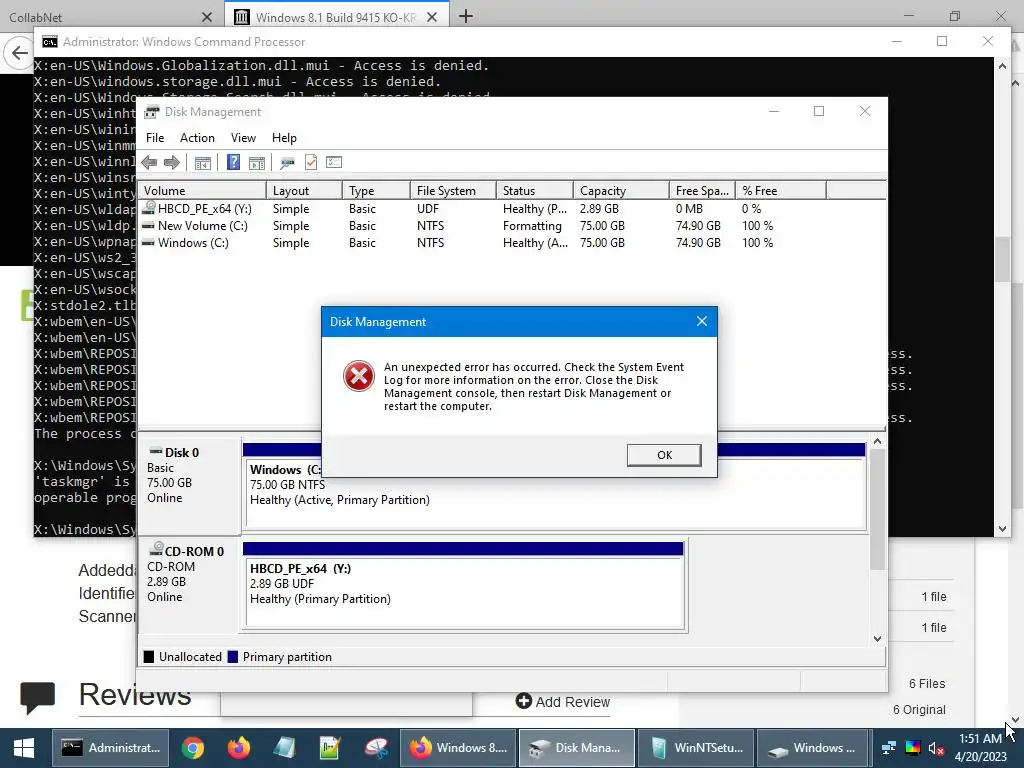Click the colorful display tray icon

[913, 748]
